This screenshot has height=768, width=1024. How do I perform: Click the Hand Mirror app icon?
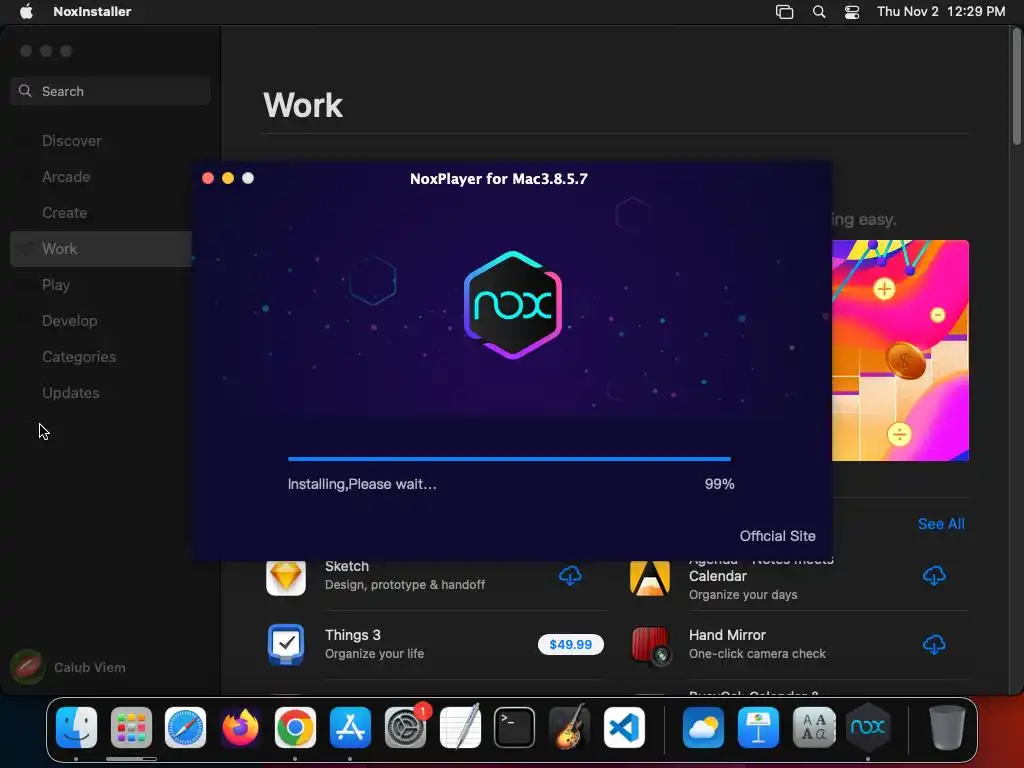[650, 645]
